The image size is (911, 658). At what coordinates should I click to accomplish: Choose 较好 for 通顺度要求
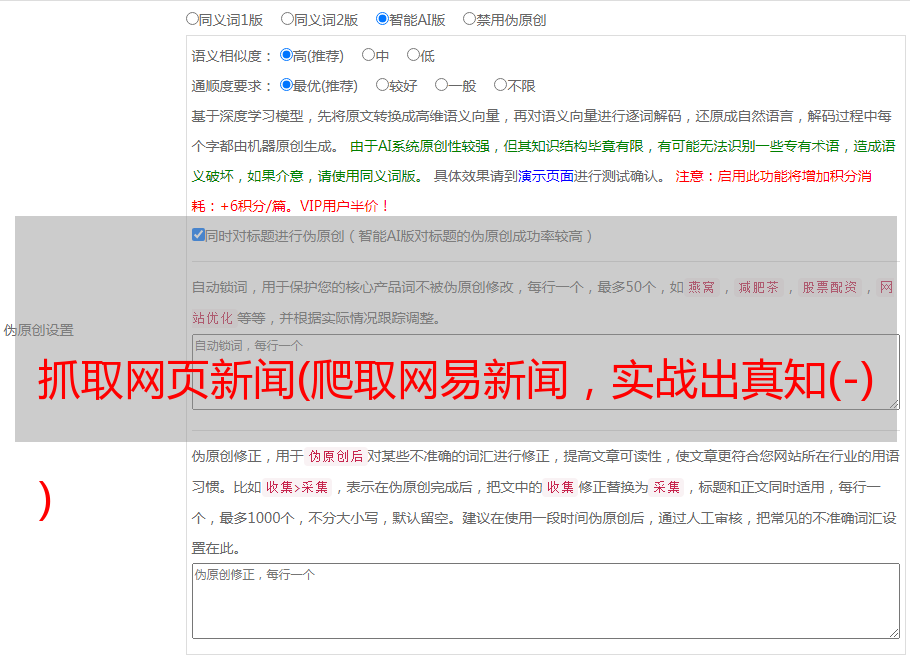[x=382, y=85]
